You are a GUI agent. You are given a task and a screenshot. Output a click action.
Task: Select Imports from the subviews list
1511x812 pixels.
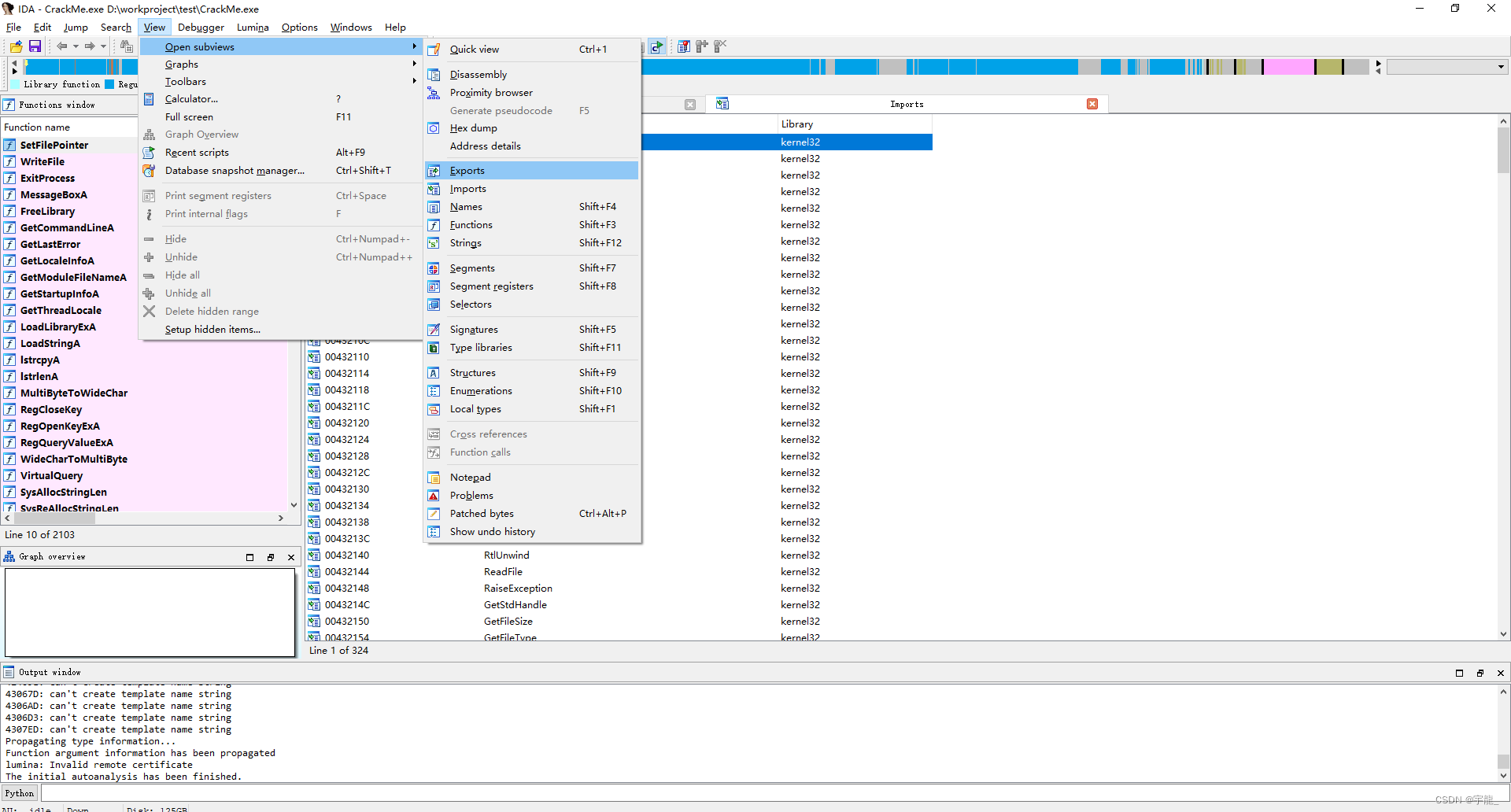tap(531, 189)
